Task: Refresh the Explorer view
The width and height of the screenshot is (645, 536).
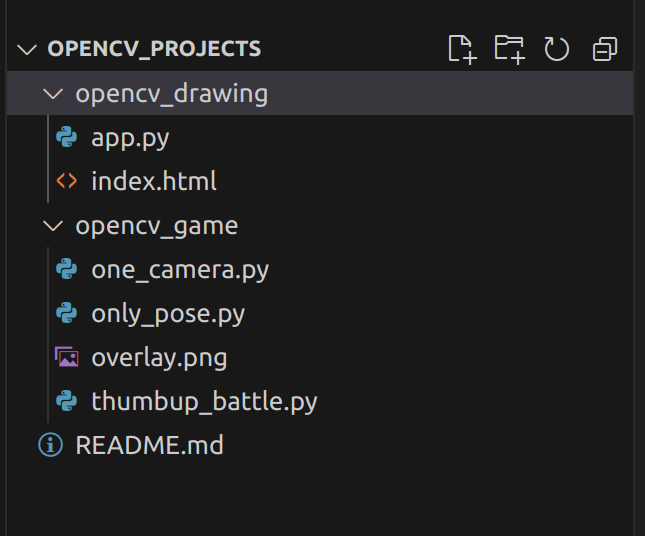Action: 557,49
